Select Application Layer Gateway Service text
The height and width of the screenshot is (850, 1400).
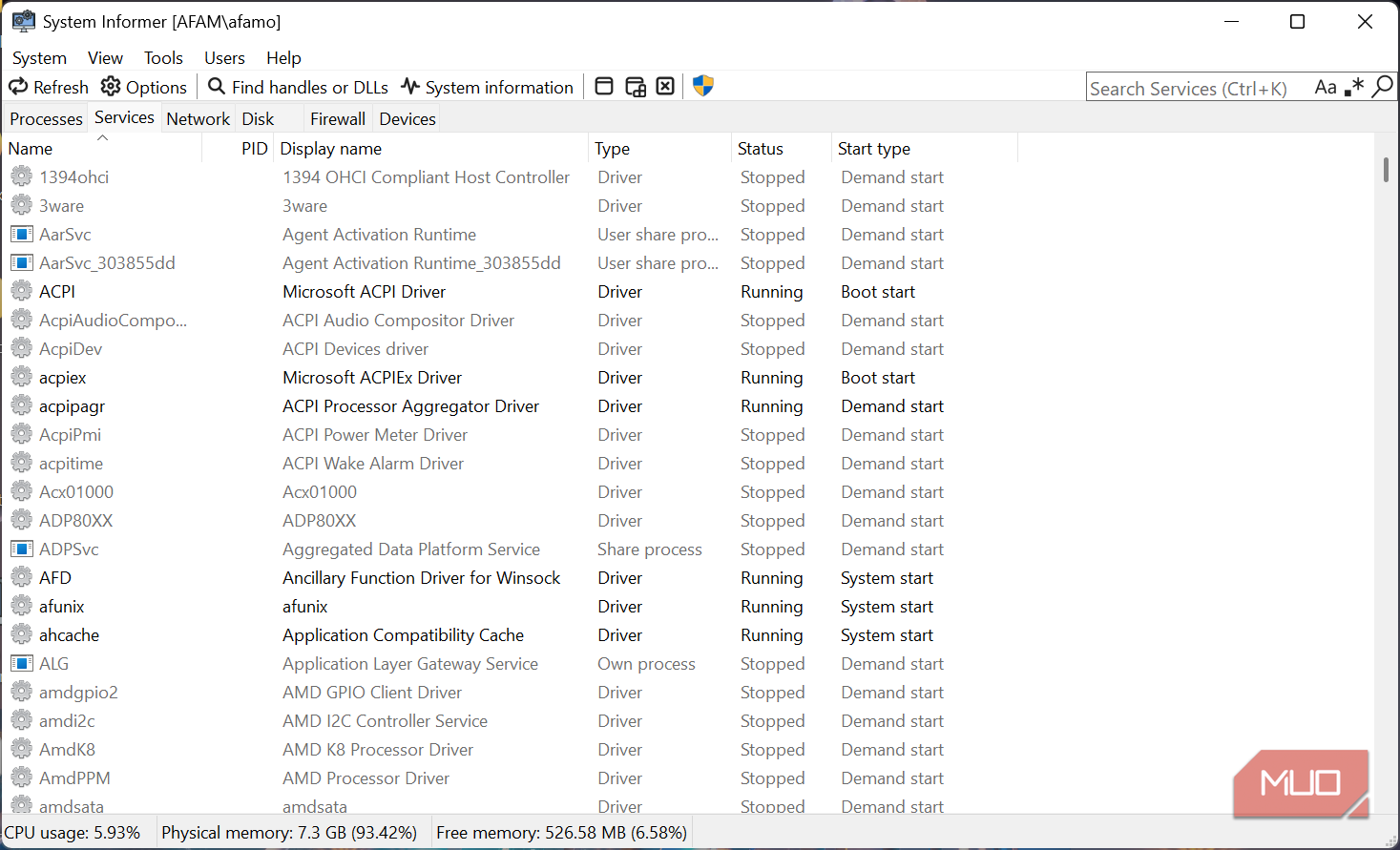[x=410, y=664]
